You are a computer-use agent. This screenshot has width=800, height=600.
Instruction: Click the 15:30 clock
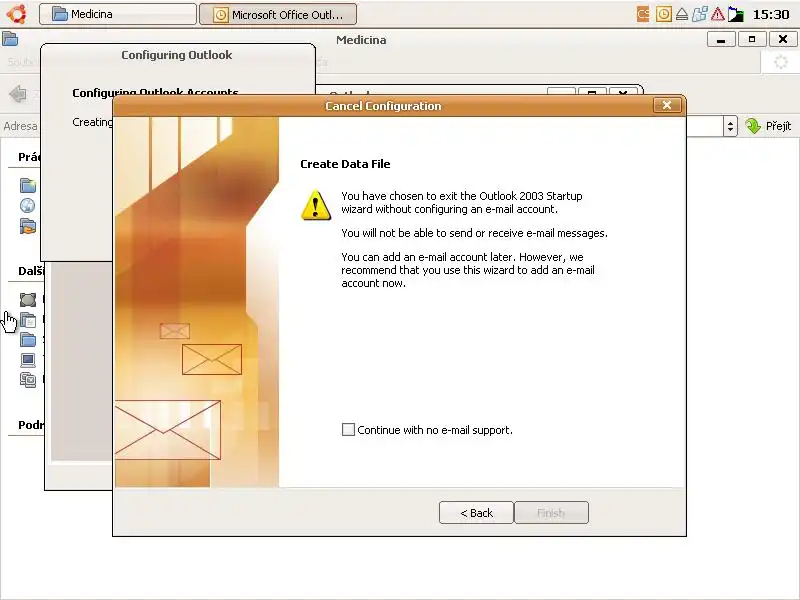(x=771, y=14)
